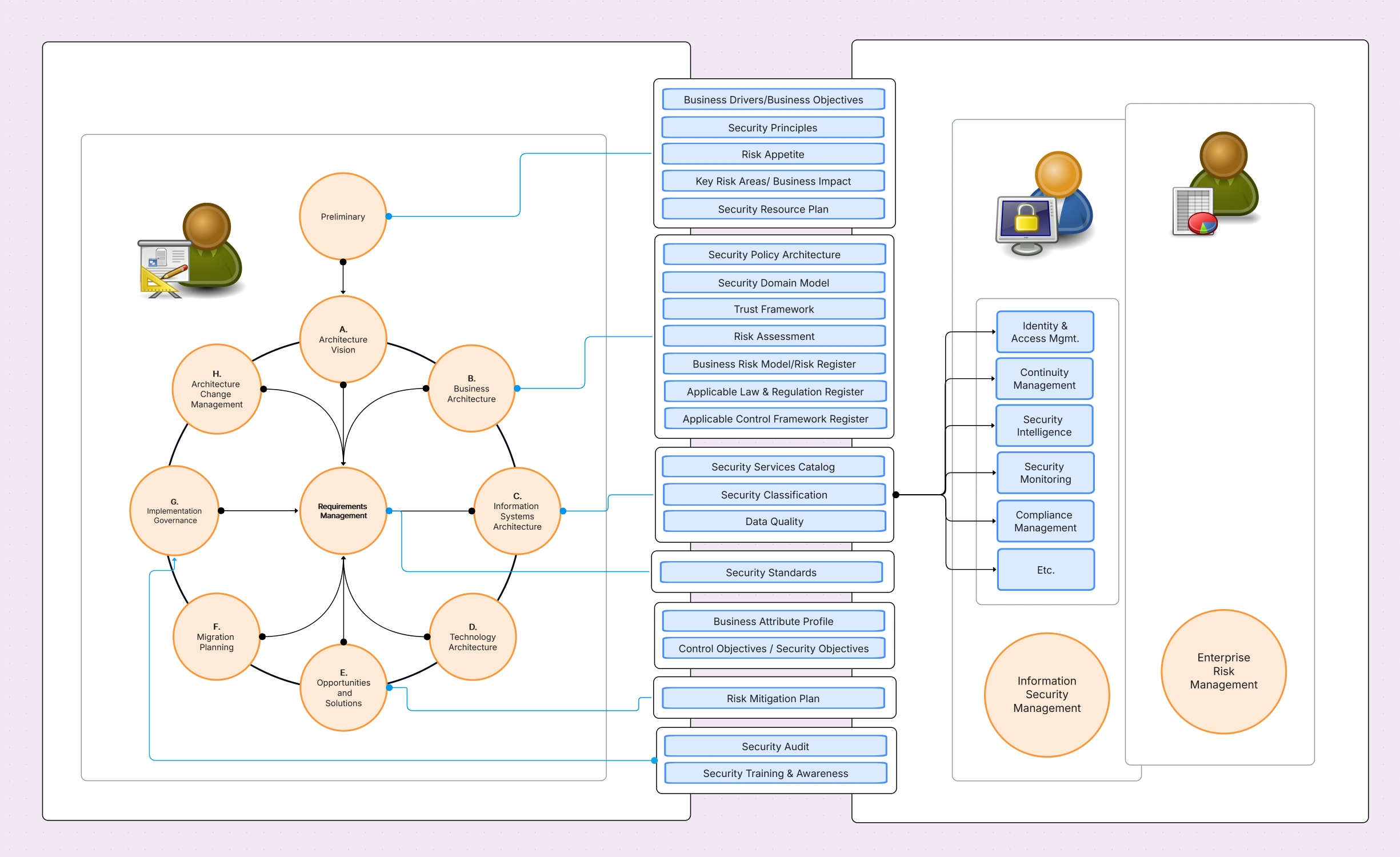Click the architect user icon with blueprint
Viewport: 1400px width, 857px height.
(x=190, y=251)
